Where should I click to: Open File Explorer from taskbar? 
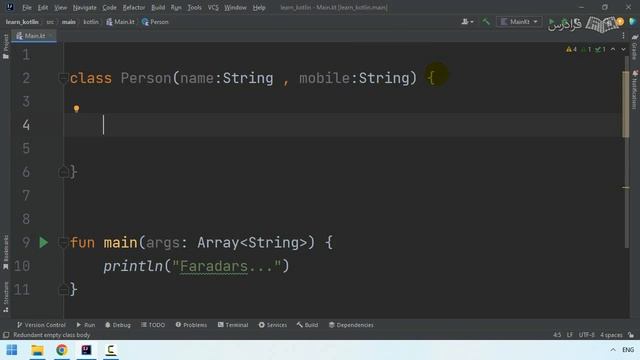(x=37, y=350)
